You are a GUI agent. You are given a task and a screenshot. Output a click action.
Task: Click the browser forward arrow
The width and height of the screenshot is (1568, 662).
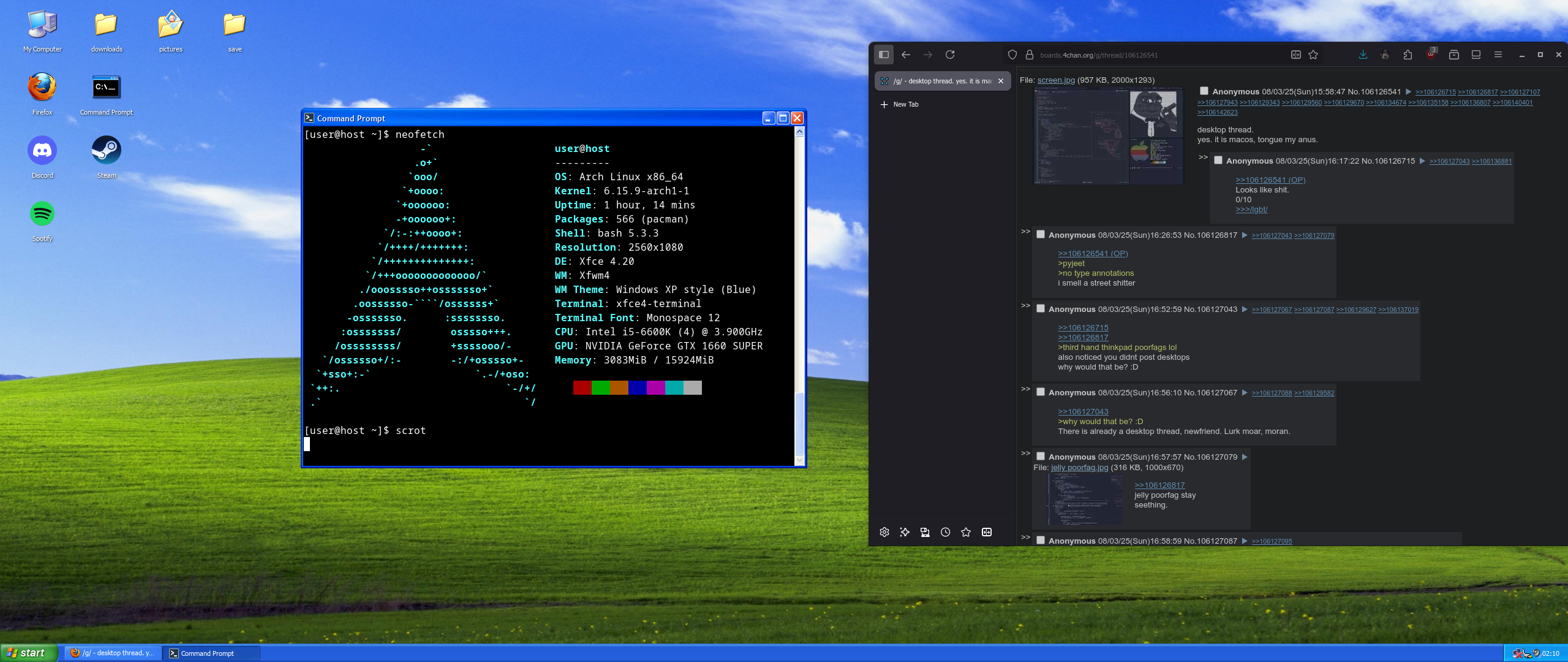coord(928,55)
